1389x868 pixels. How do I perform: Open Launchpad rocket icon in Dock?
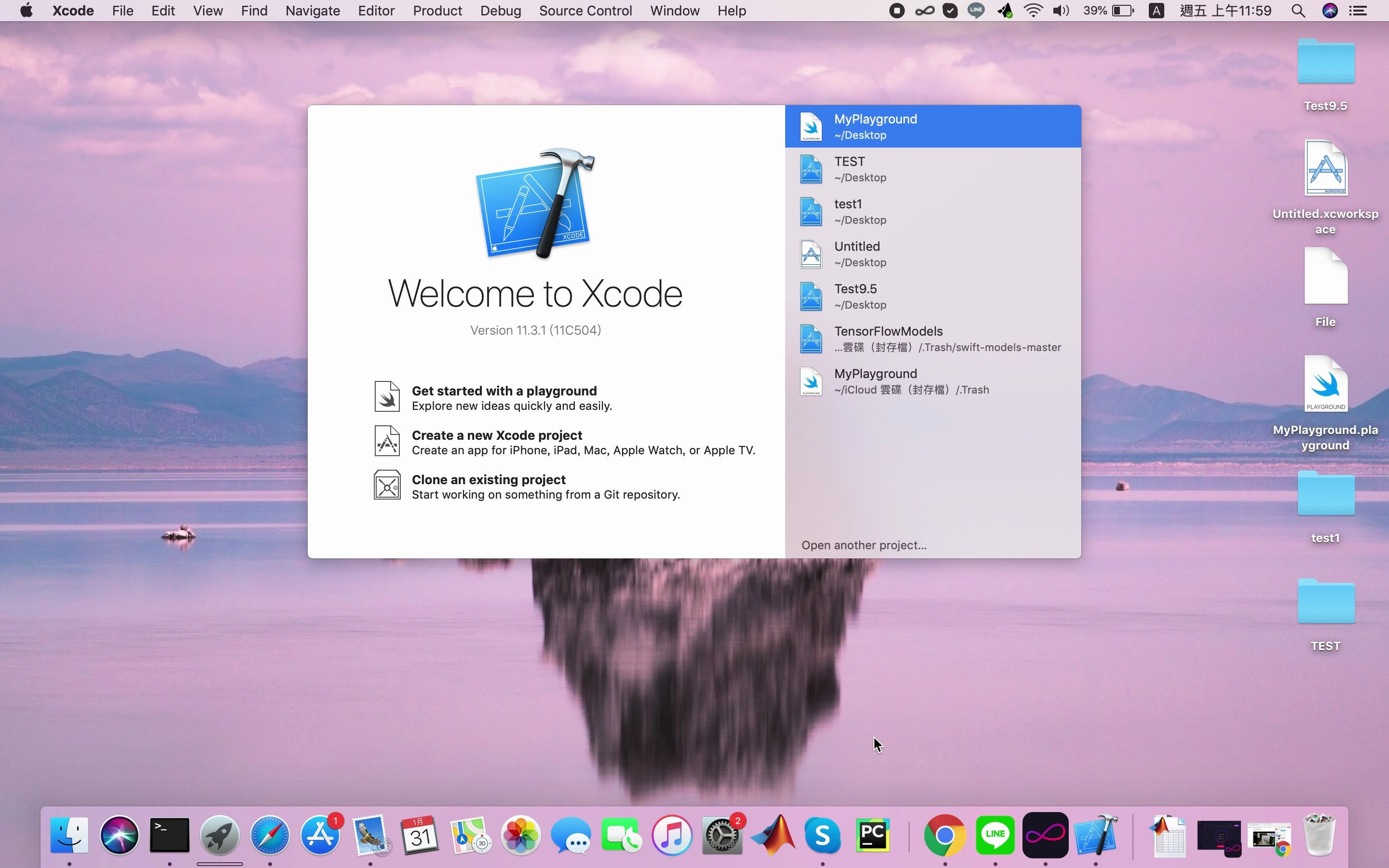[220, 835]
